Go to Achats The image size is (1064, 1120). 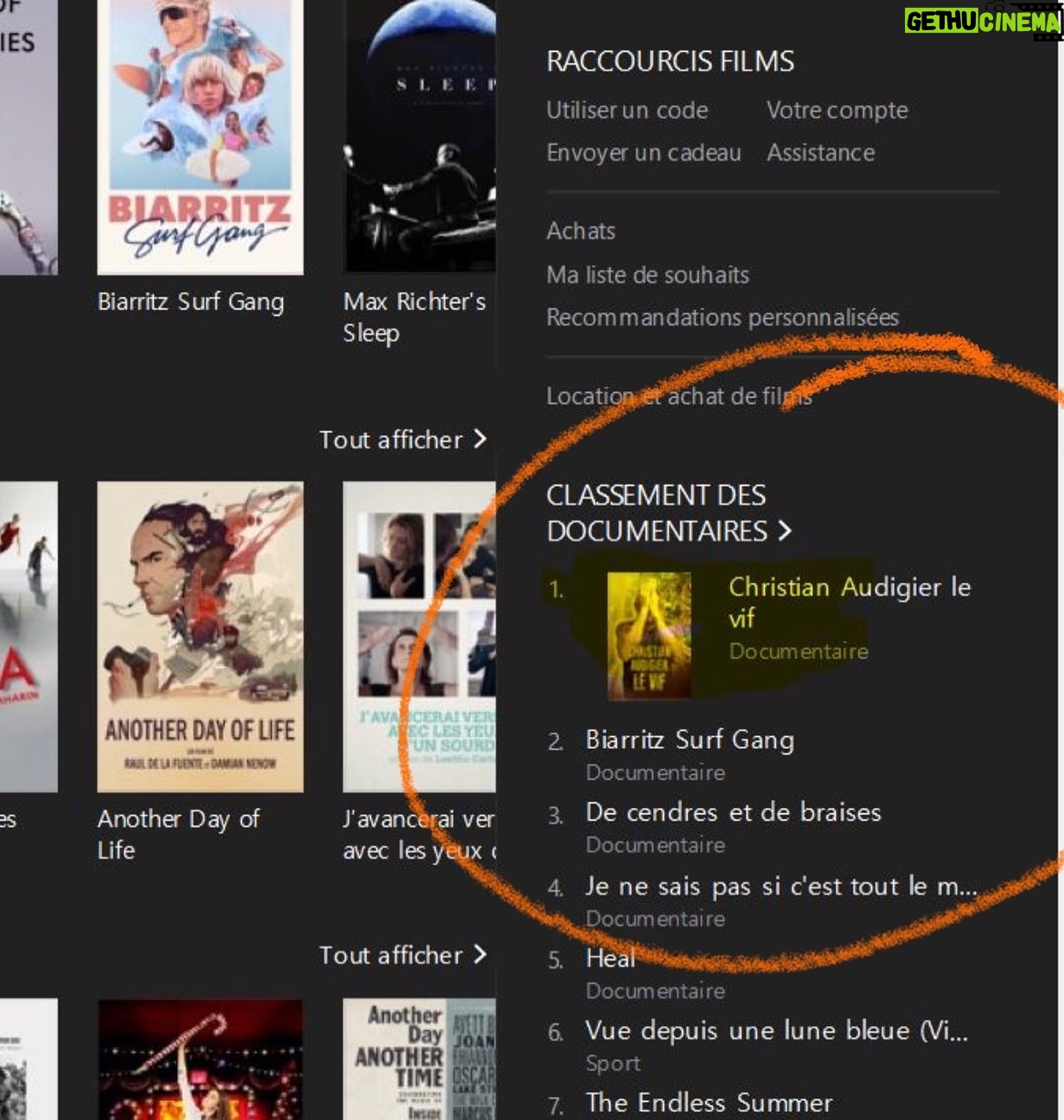(581, 231)
